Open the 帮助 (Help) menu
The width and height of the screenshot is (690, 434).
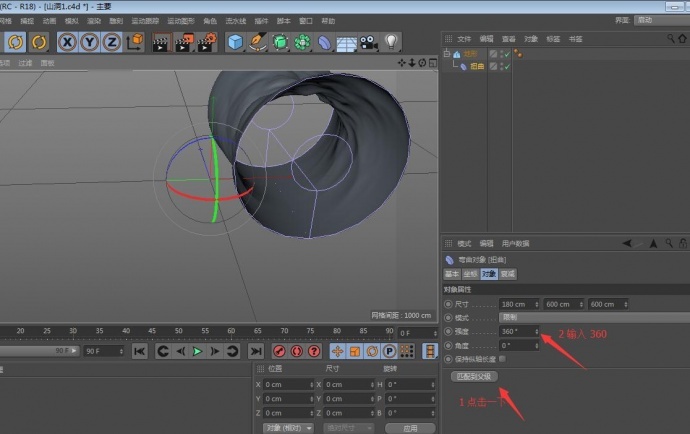coord(328,21)
